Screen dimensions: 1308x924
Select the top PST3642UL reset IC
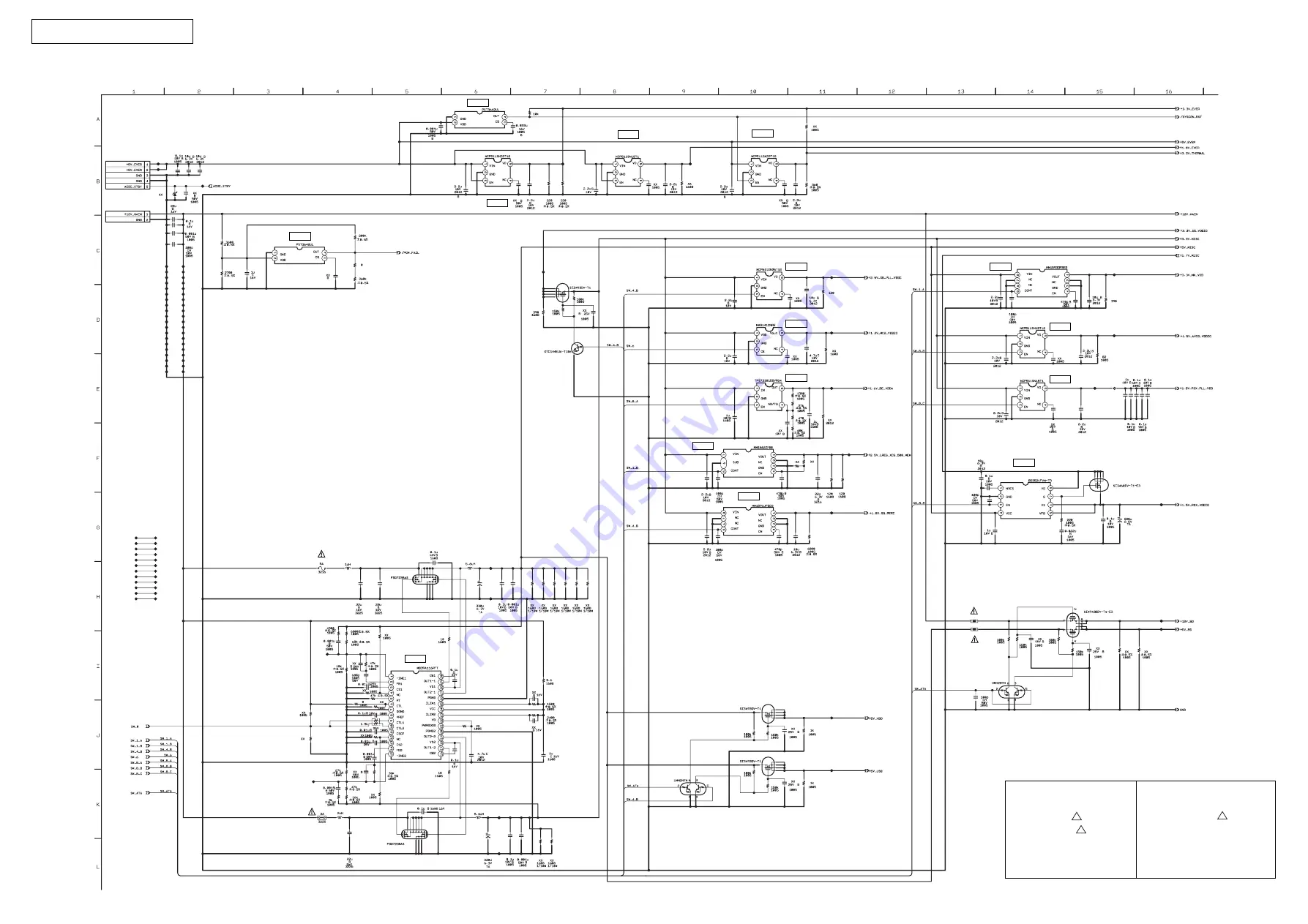(x=479, y=120)
